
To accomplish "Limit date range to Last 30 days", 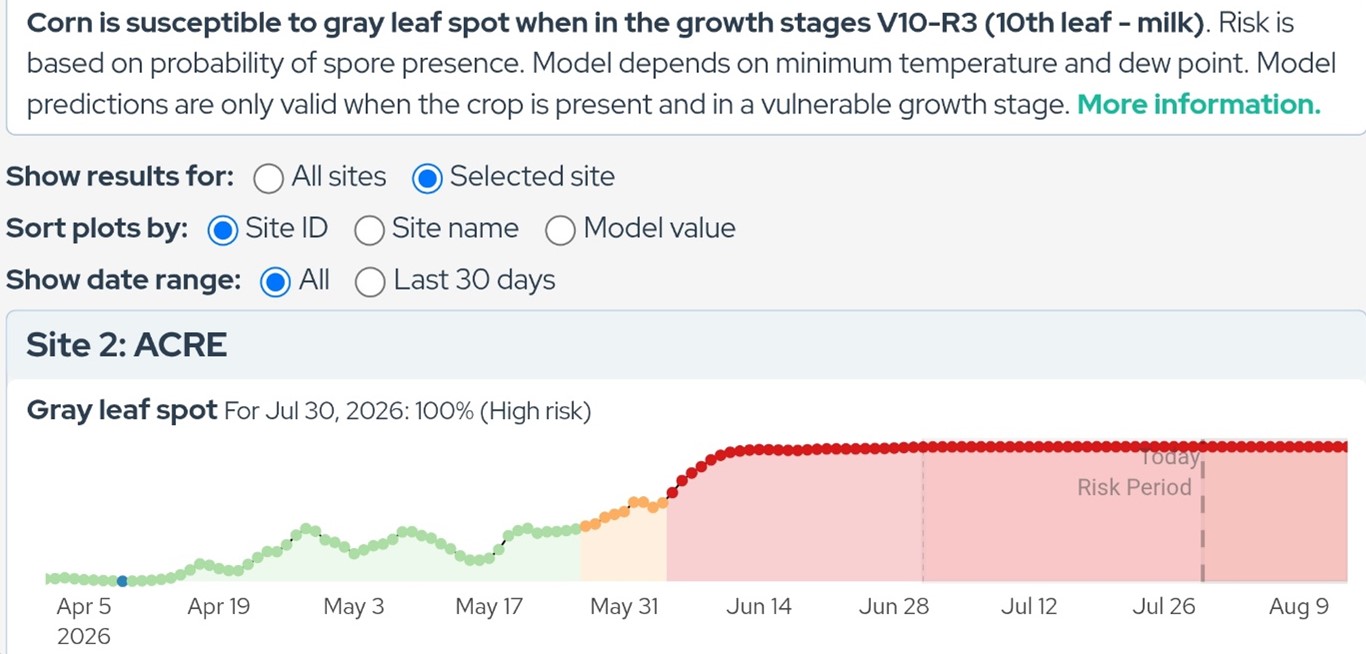I will [x=370, y=282].
